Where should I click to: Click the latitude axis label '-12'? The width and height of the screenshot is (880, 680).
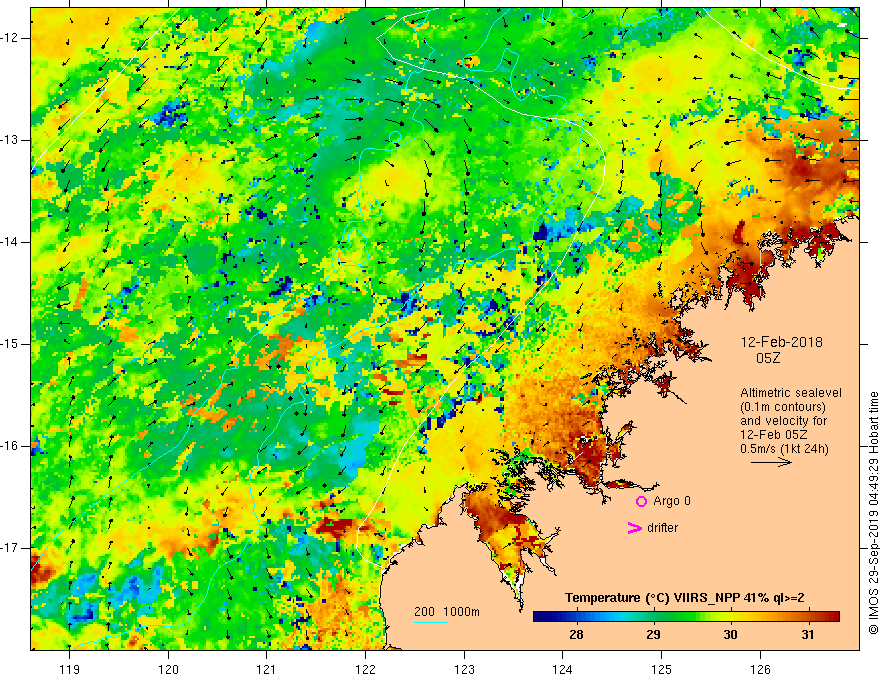10,38
